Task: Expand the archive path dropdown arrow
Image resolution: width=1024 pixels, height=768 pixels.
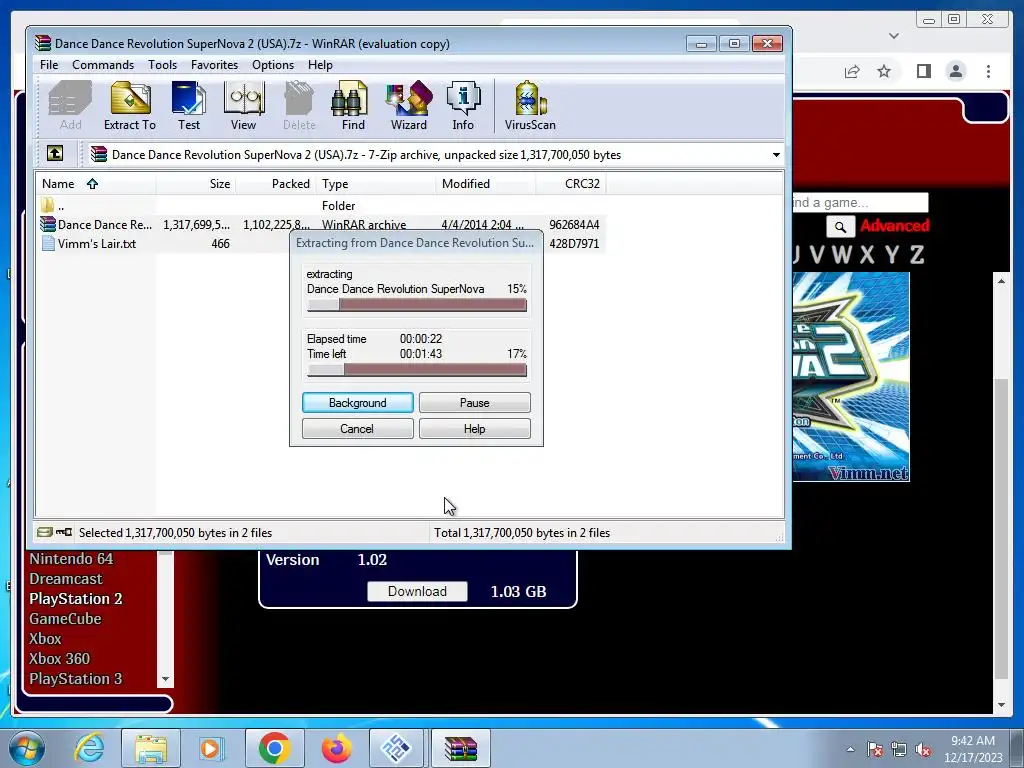Action: [x=776, y=155]
